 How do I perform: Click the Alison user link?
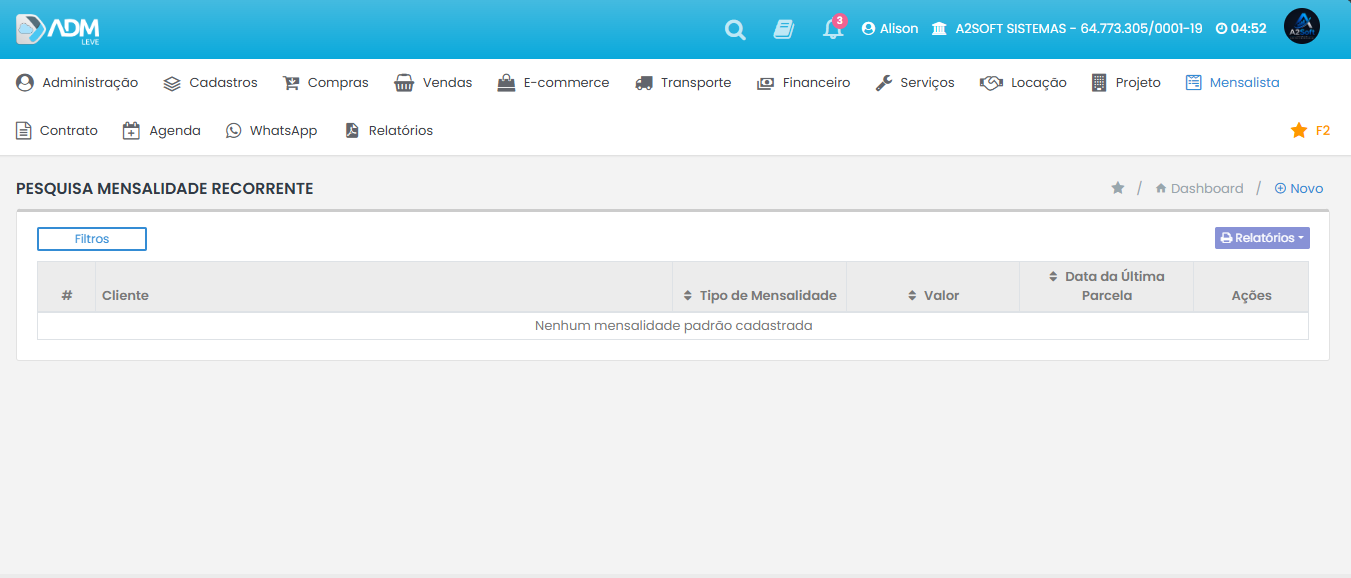click(x=890, y=29)
